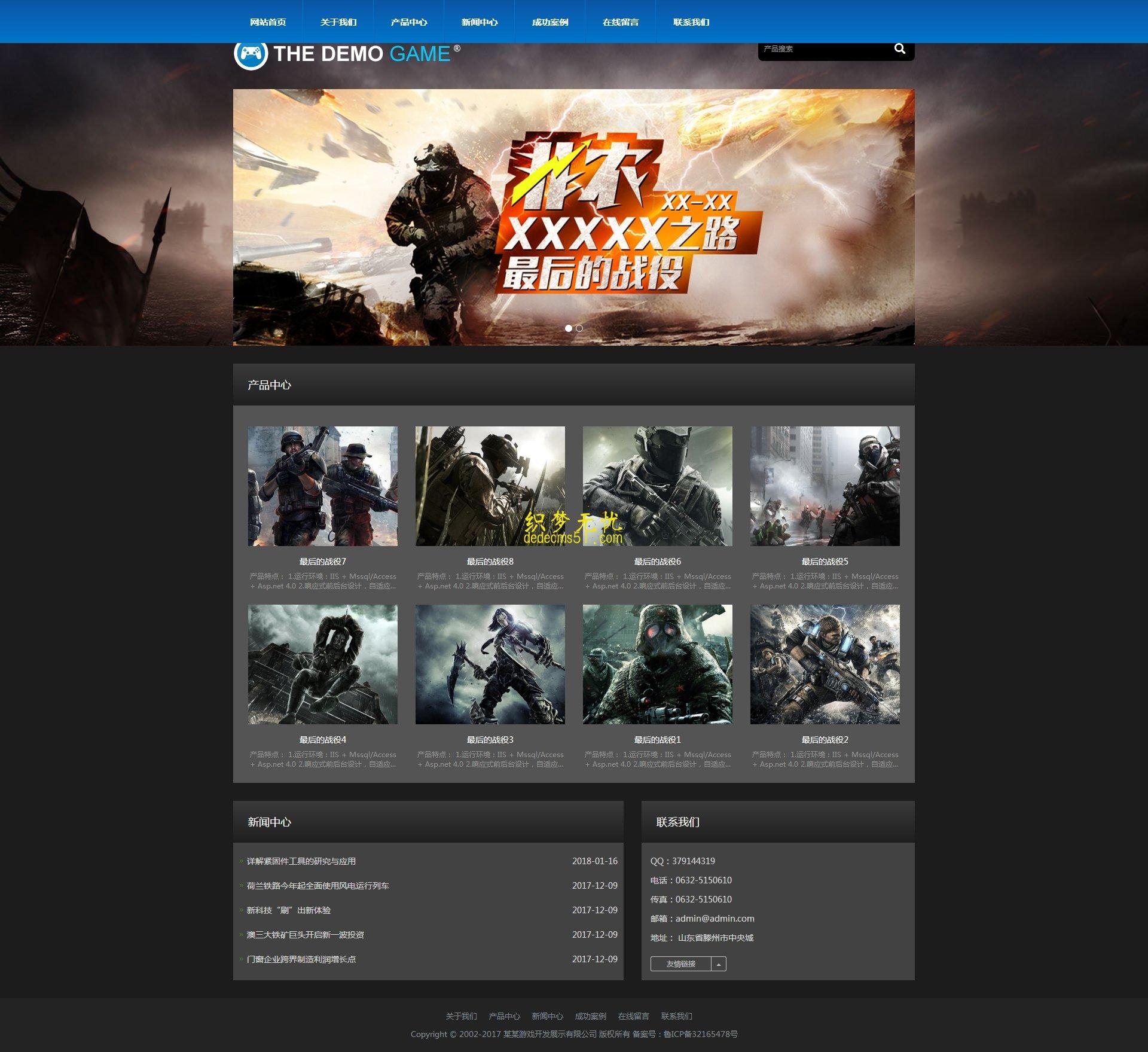This screenshot has height=1052, width=1148.
Task: Select the second banner slide dot
Action: coord(579,328)
